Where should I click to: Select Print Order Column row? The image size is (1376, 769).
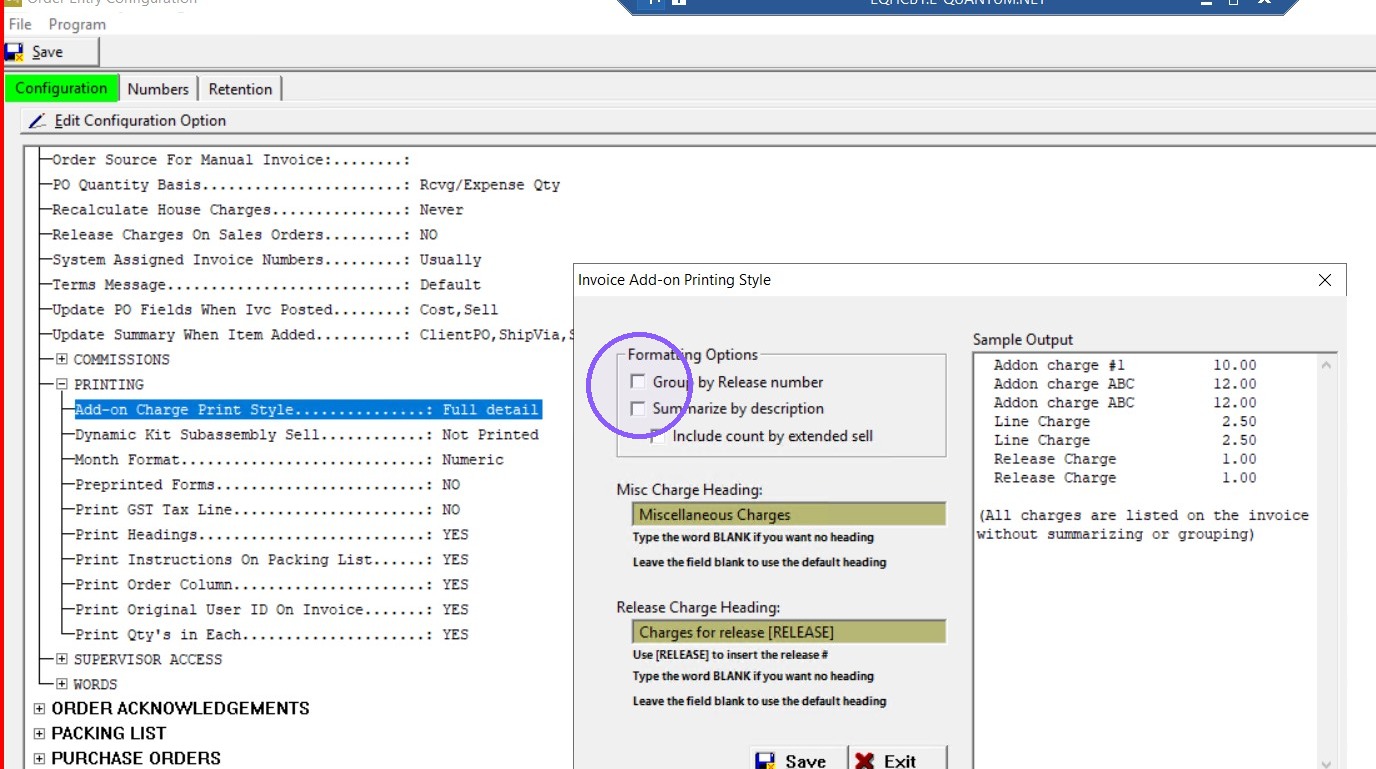[x=272, y=585]
